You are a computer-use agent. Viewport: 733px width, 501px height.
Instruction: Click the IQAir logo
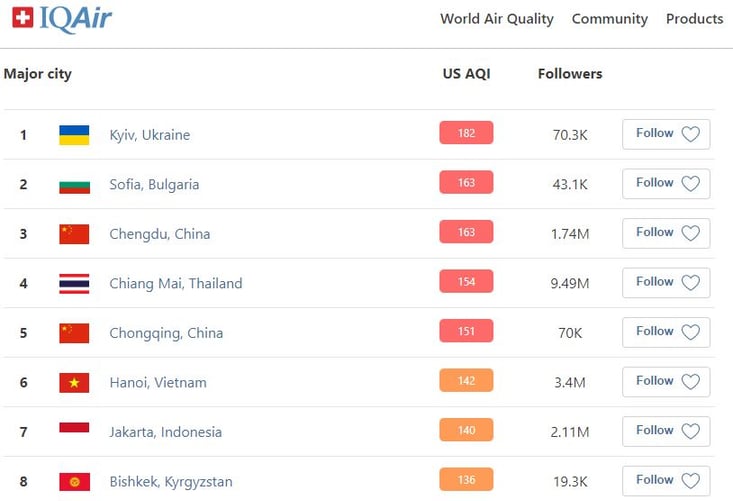(x=62, y=19)
